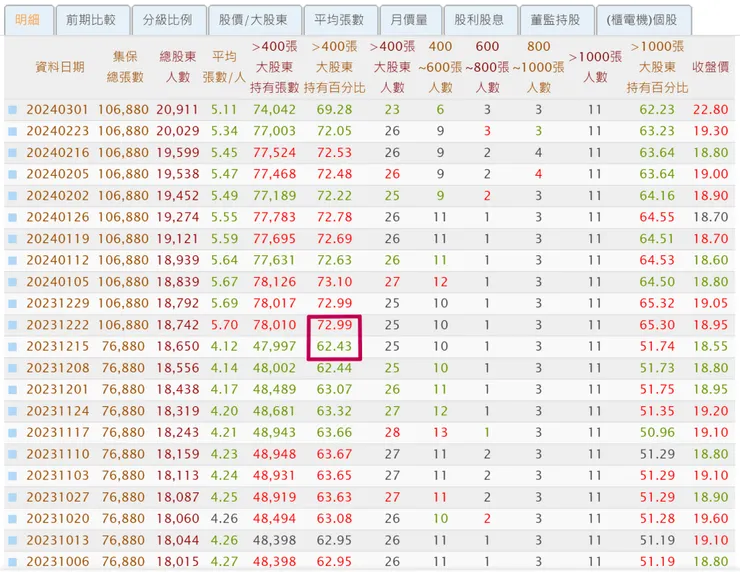Click the >1000張大股東持有百分比 header
The width and height of the screenshot is (740, 572).
click(x=657, y=67)
